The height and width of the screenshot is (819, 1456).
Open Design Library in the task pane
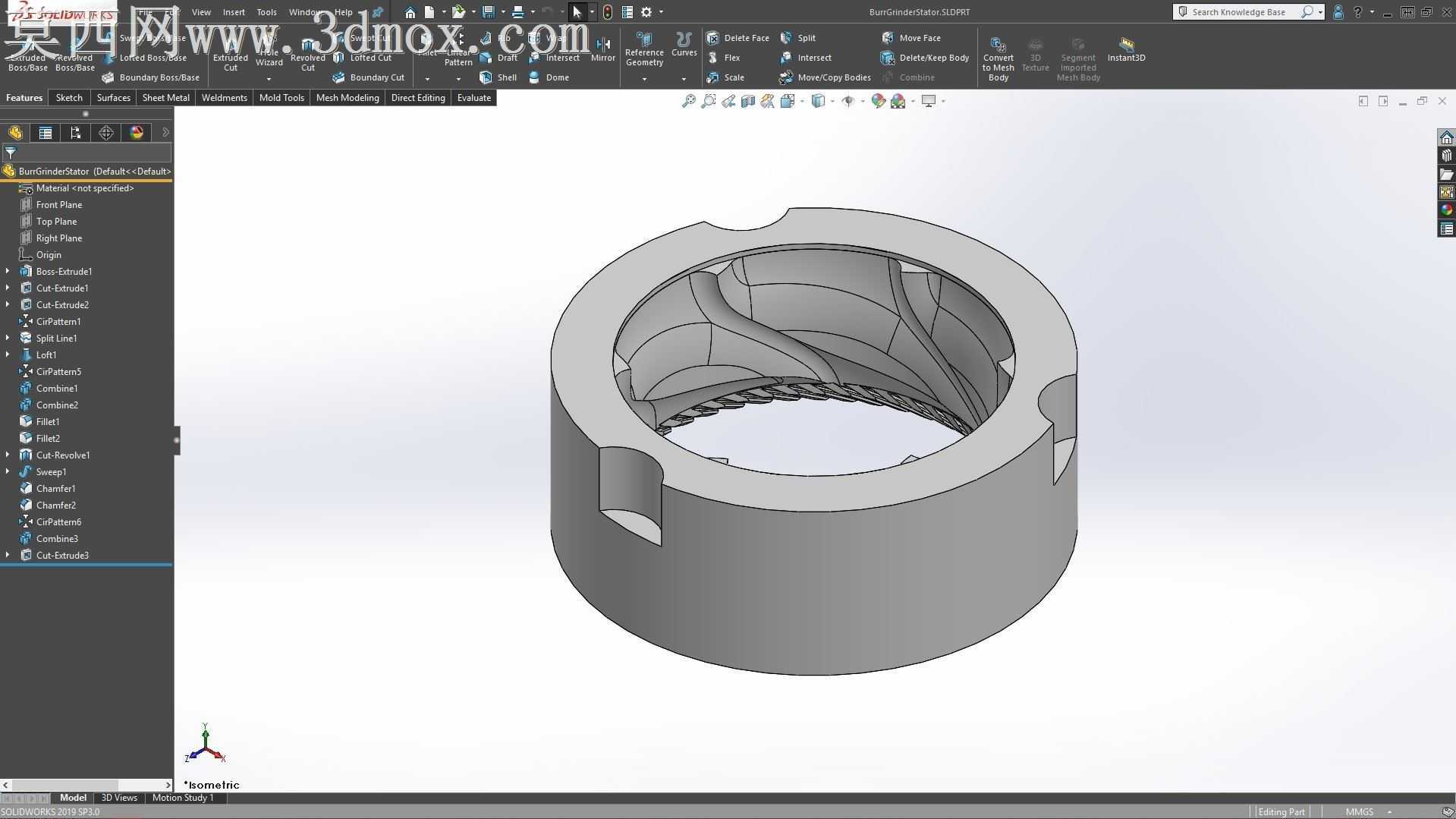pyautogui.click(x=1446, y=156)
